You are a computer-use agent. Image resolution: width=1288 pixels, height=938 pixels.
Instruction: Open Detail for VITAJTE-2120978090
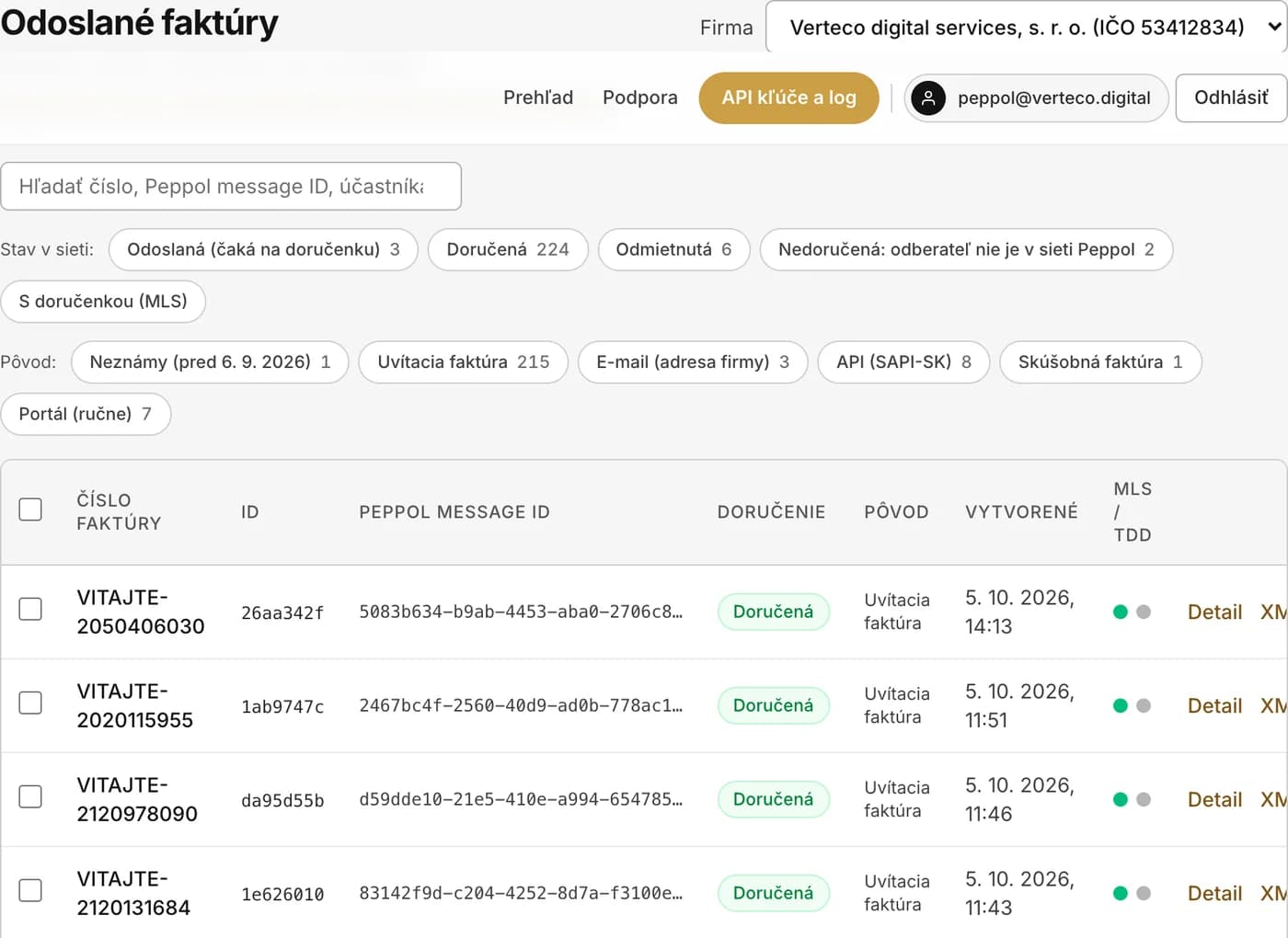tap(1214, 800)
